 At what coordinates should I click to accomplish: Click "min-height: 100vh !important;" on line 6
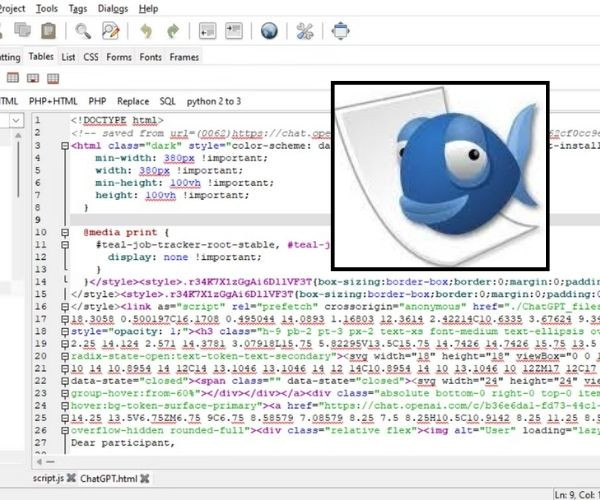[x=184, y=183]
